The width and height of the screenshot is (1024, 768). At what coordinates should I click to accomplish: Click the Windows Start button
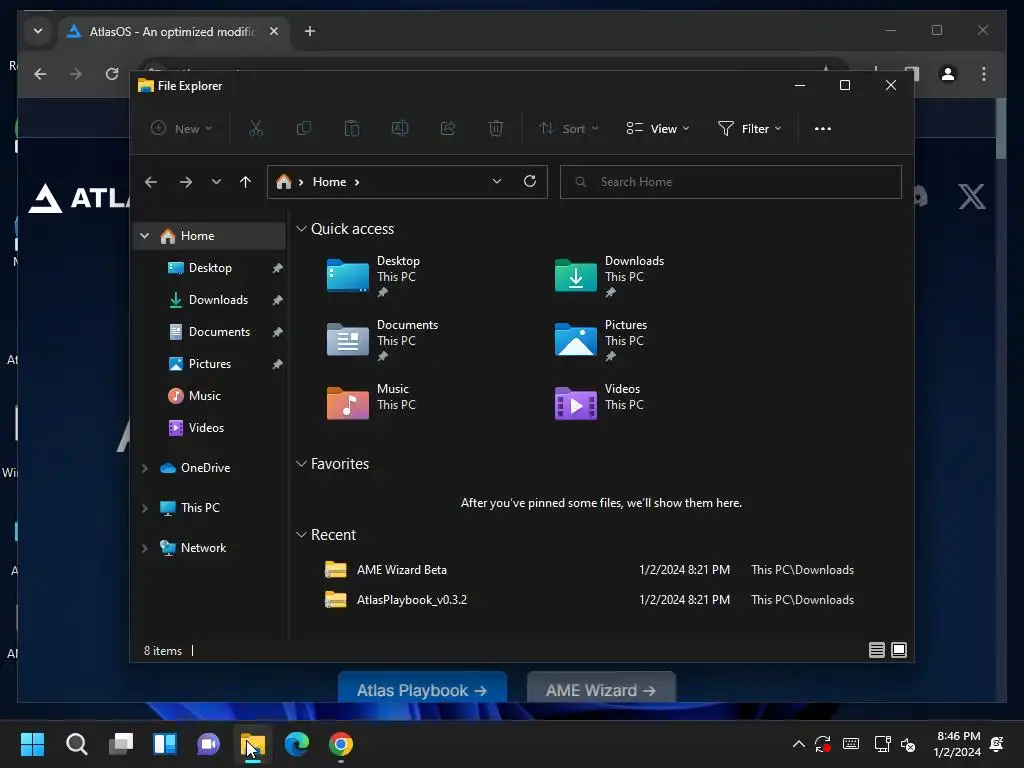click(32, 744)
